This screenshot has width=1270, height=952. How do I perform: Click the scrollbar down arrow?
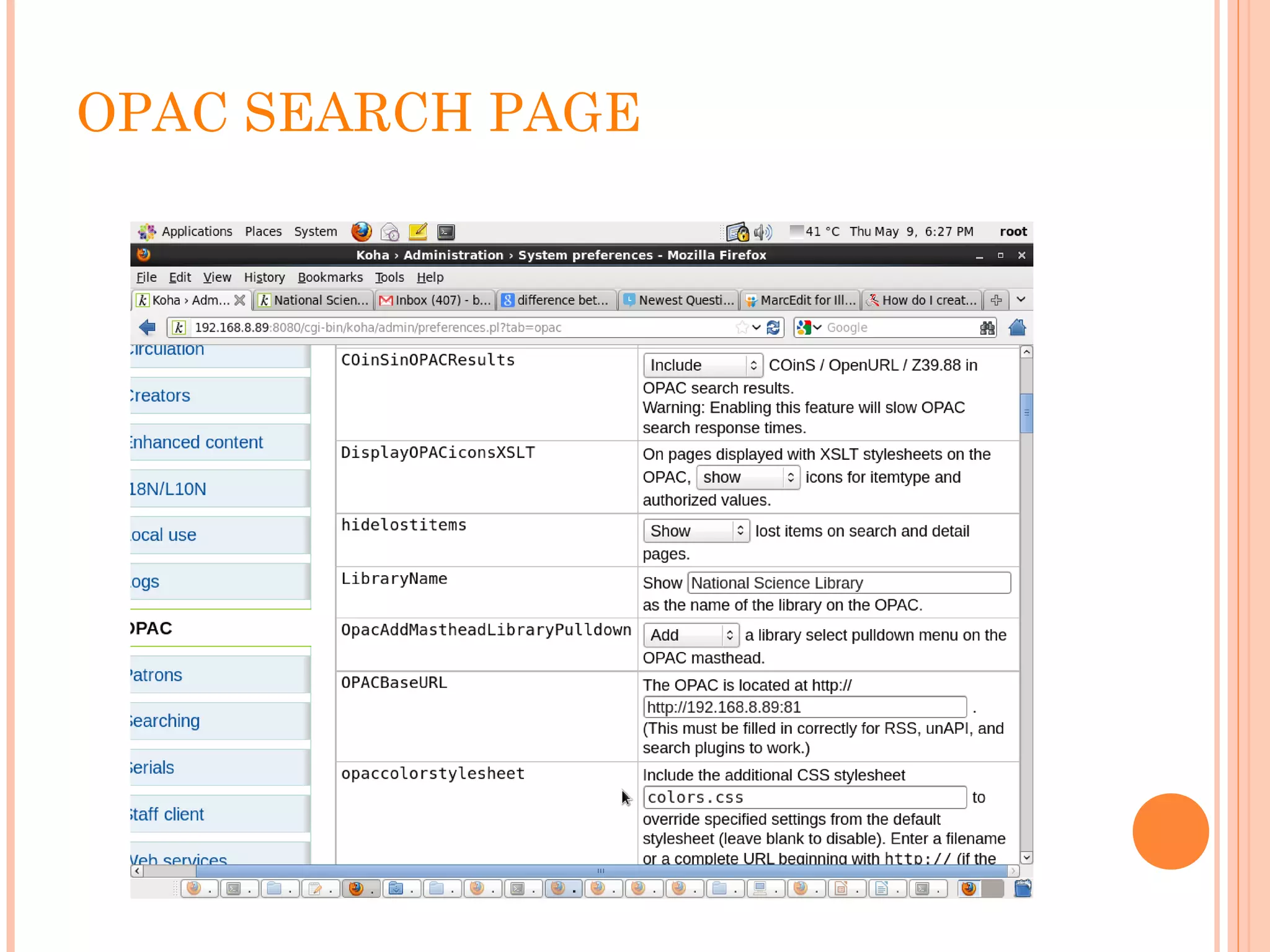1026,858
